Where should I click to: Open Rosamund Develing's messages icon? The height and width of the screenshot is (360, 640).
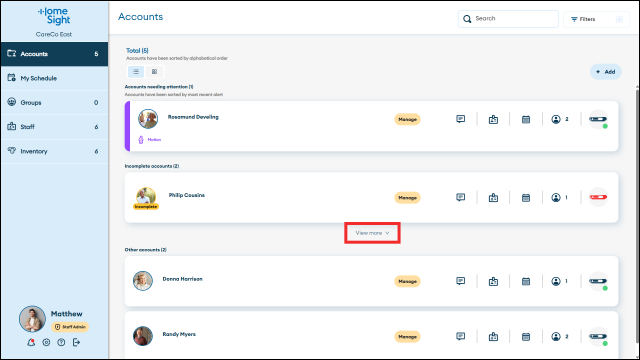(x=460, y=119)
